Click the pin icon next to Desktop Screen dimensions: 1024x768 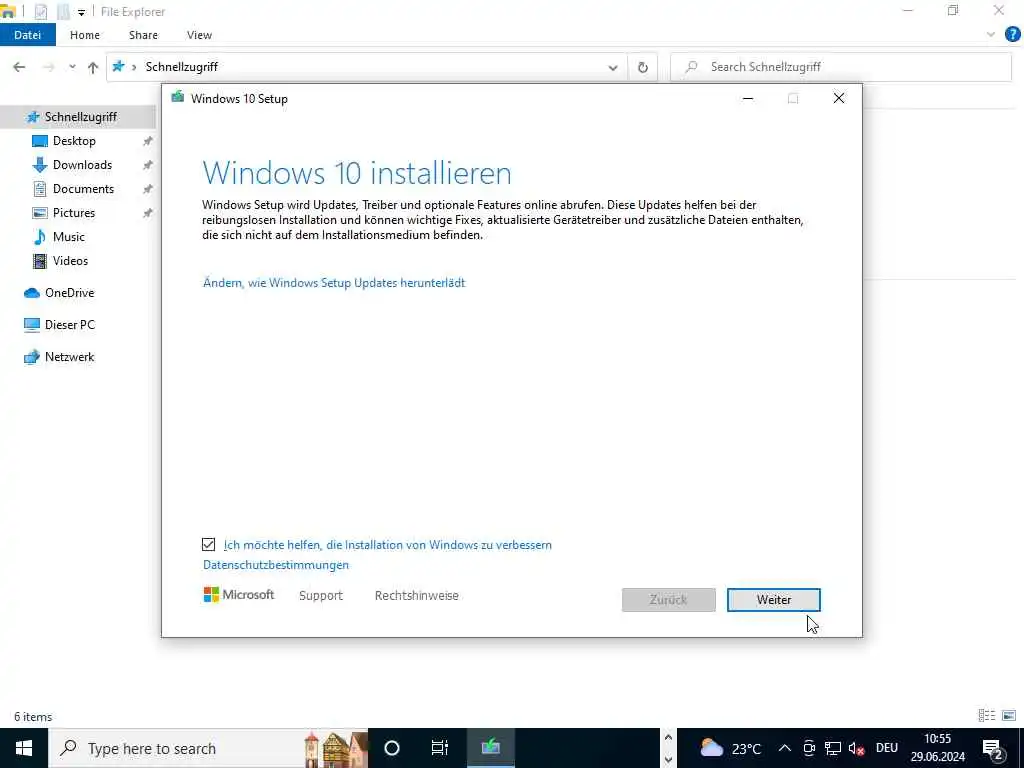(x=148, y=141)
